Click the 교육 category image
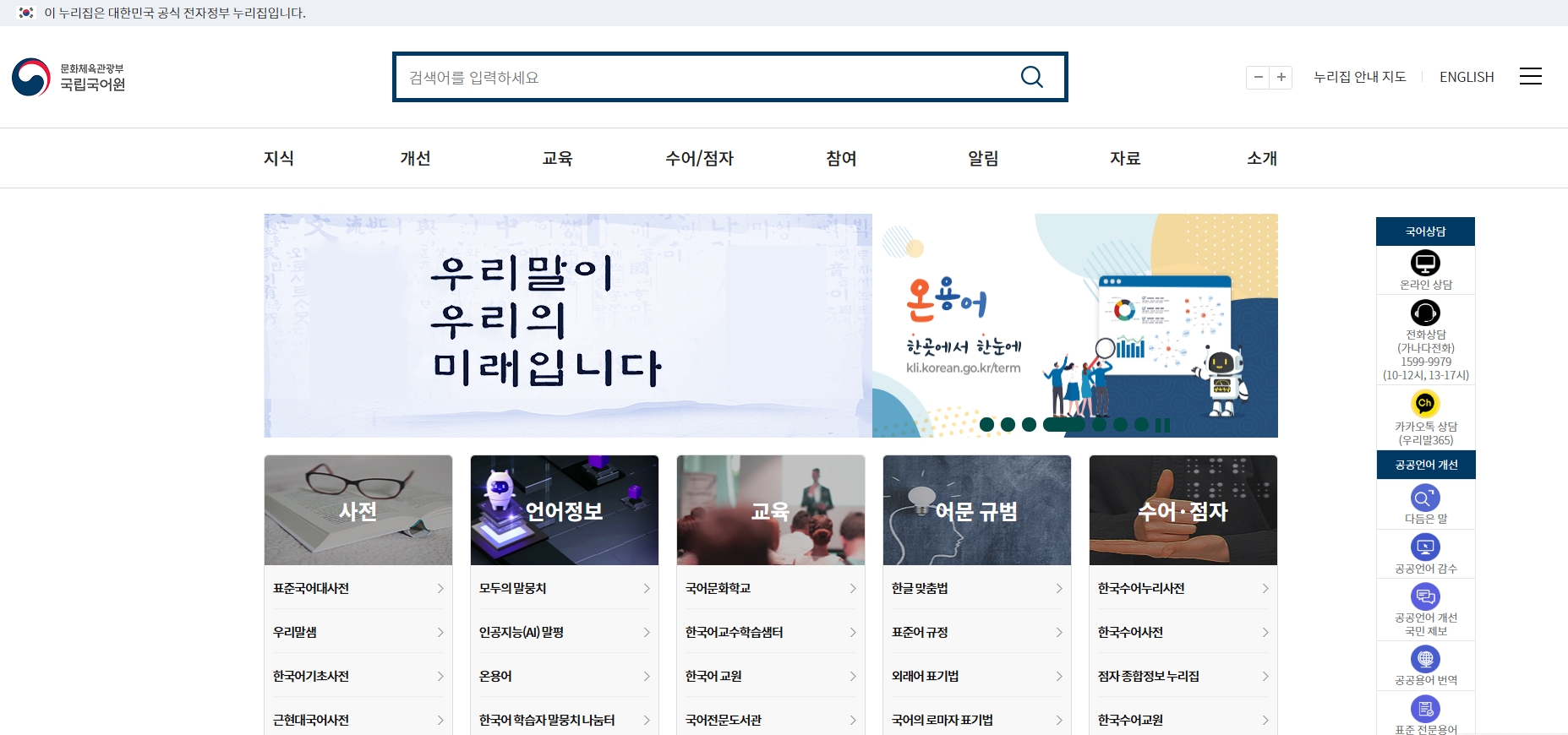Viewport: 1568px width, 735px height. point(771,510)
